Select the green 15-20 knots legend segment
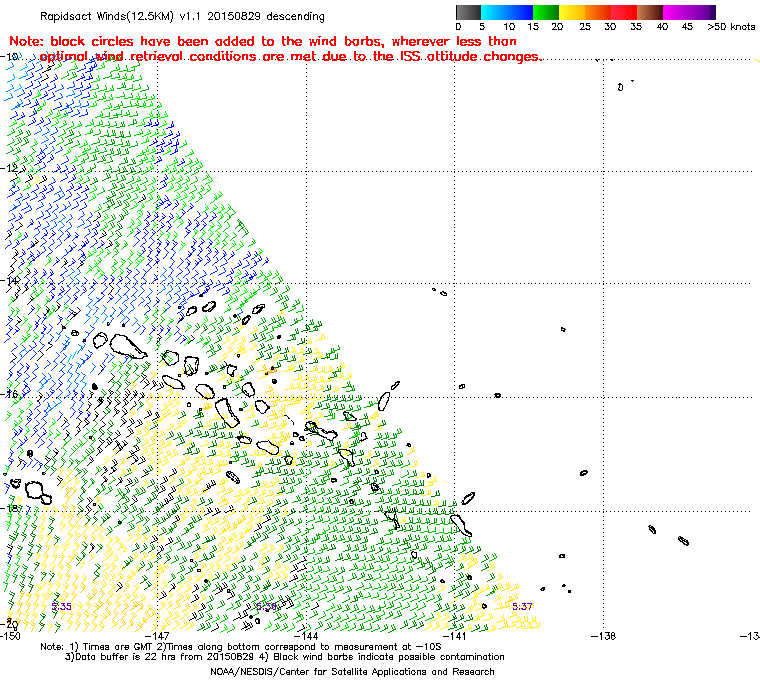This screenshot has width=760, height=688. [x=546, y=12]
